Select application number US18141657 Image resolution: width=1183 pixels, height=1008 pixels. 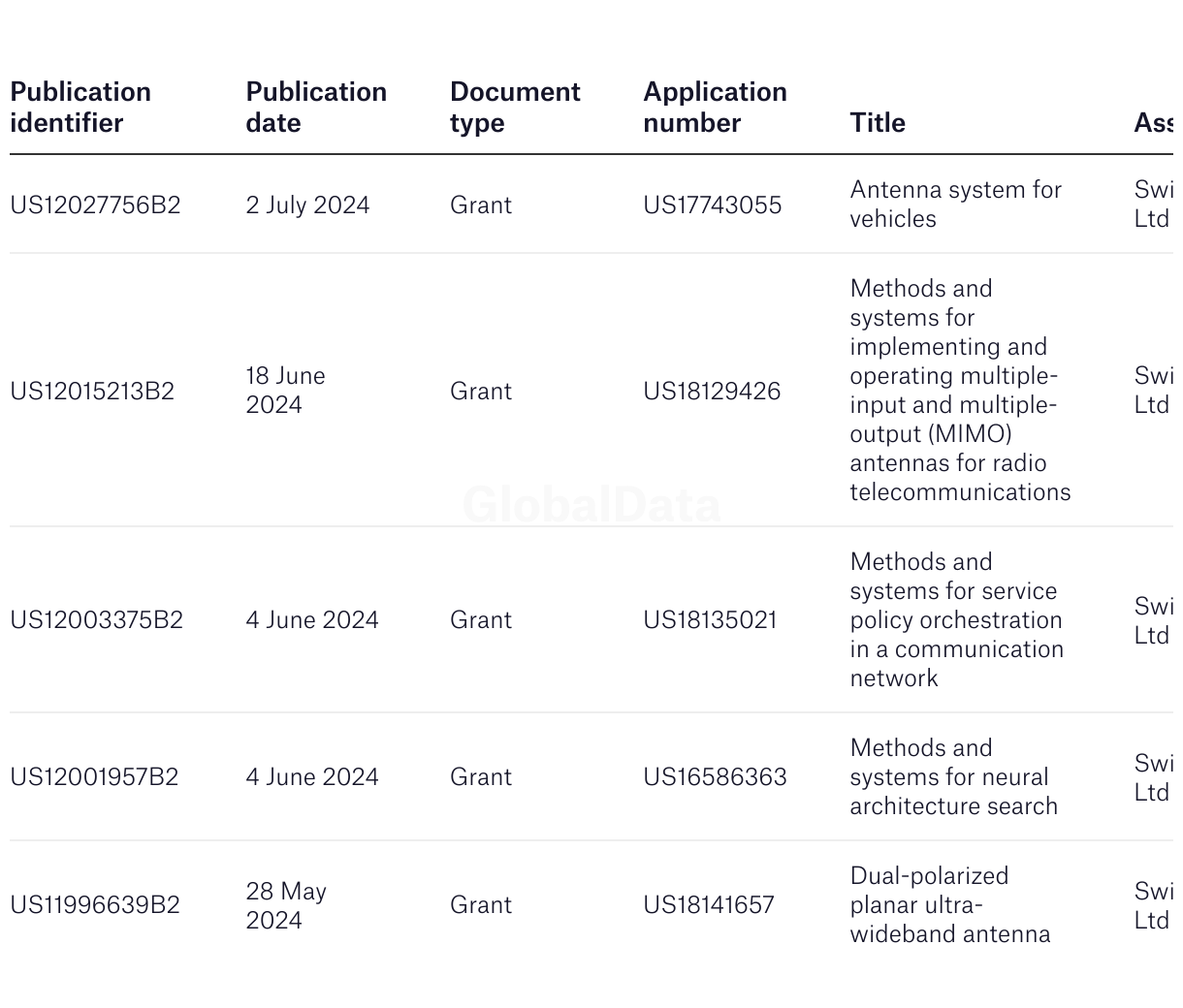point(709,905)
